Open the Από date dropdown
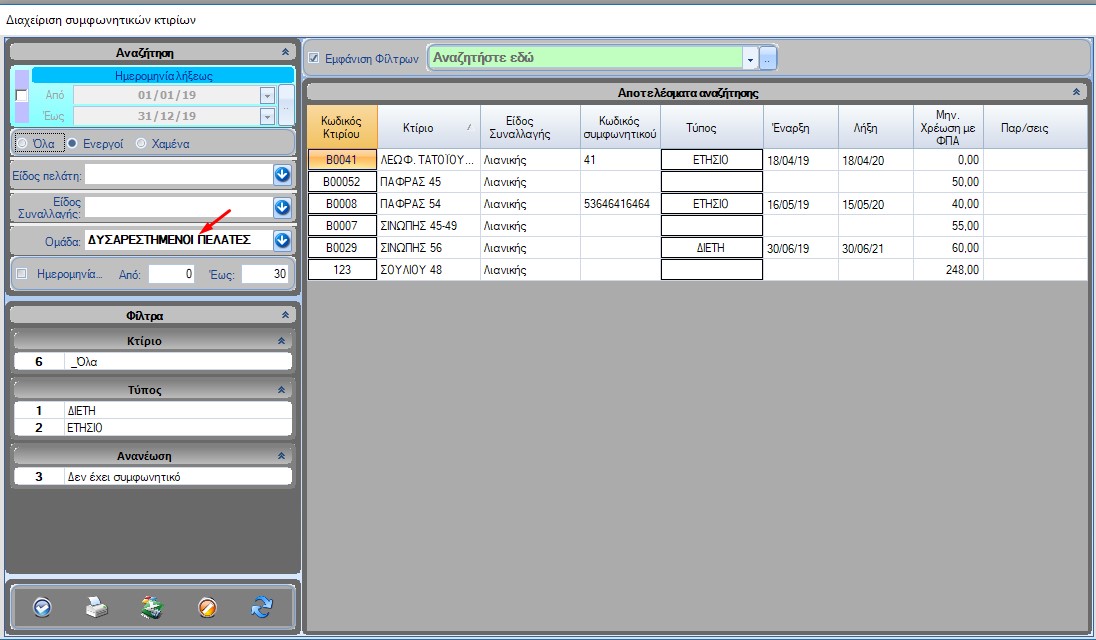 [267, 95]
